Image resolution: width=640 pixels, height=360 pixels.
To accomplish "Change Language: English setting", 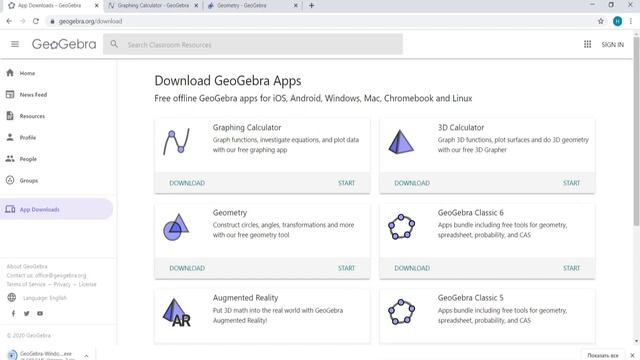I will point(45,298).
